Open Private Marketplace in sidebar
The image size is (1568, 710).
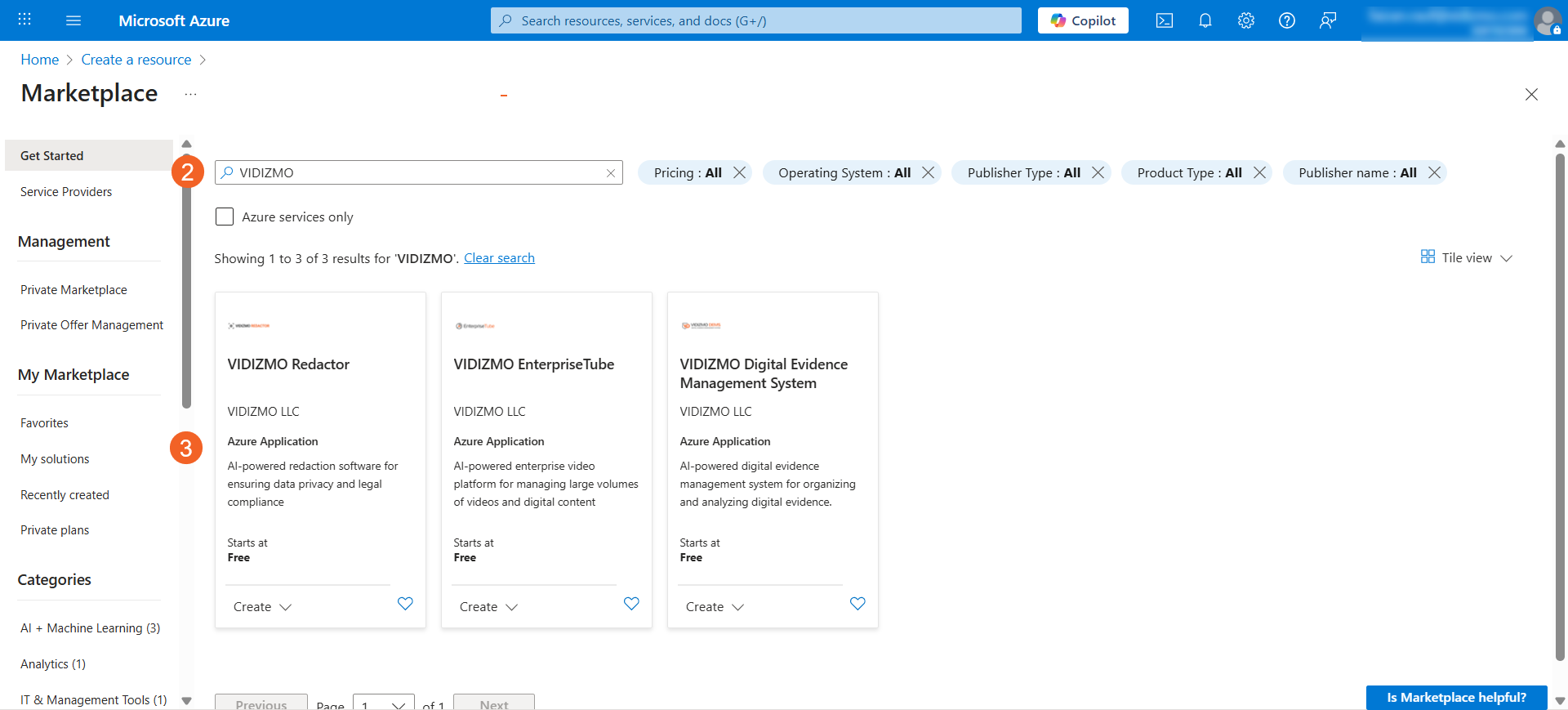[x=73, y=290]
